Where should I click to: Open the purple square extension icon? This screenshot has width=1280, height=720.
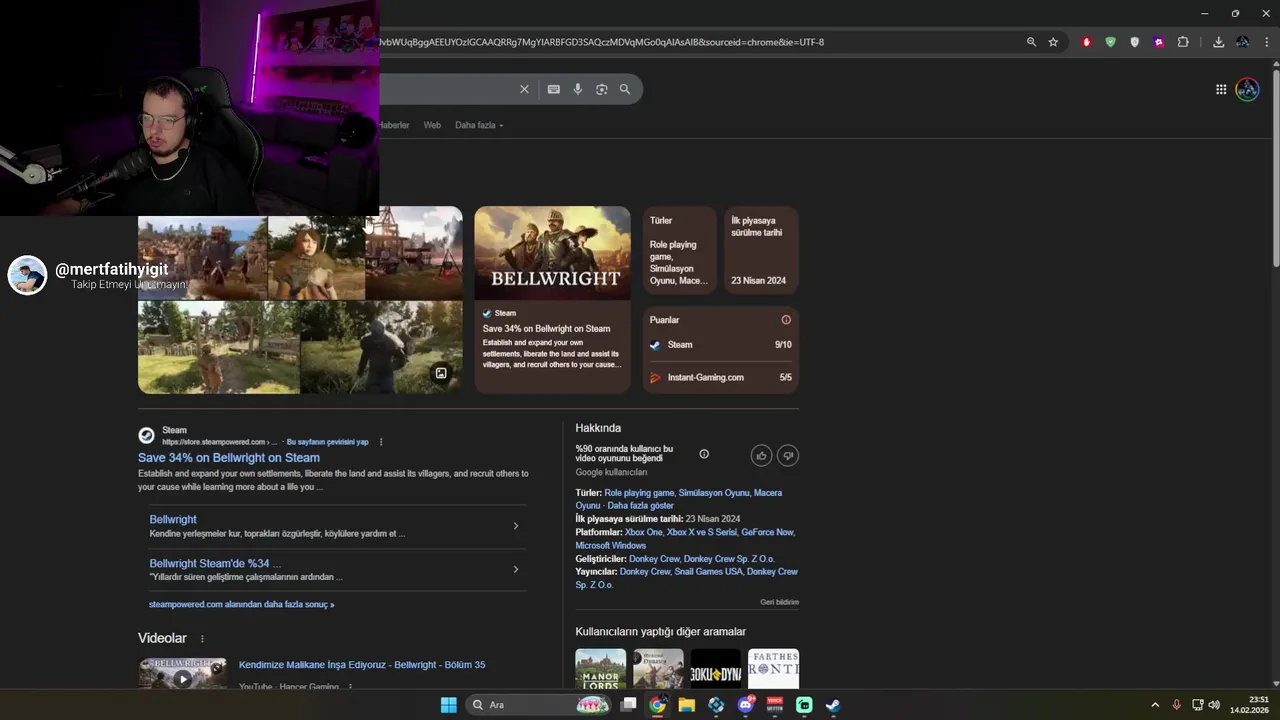[x=1158, y=42]
